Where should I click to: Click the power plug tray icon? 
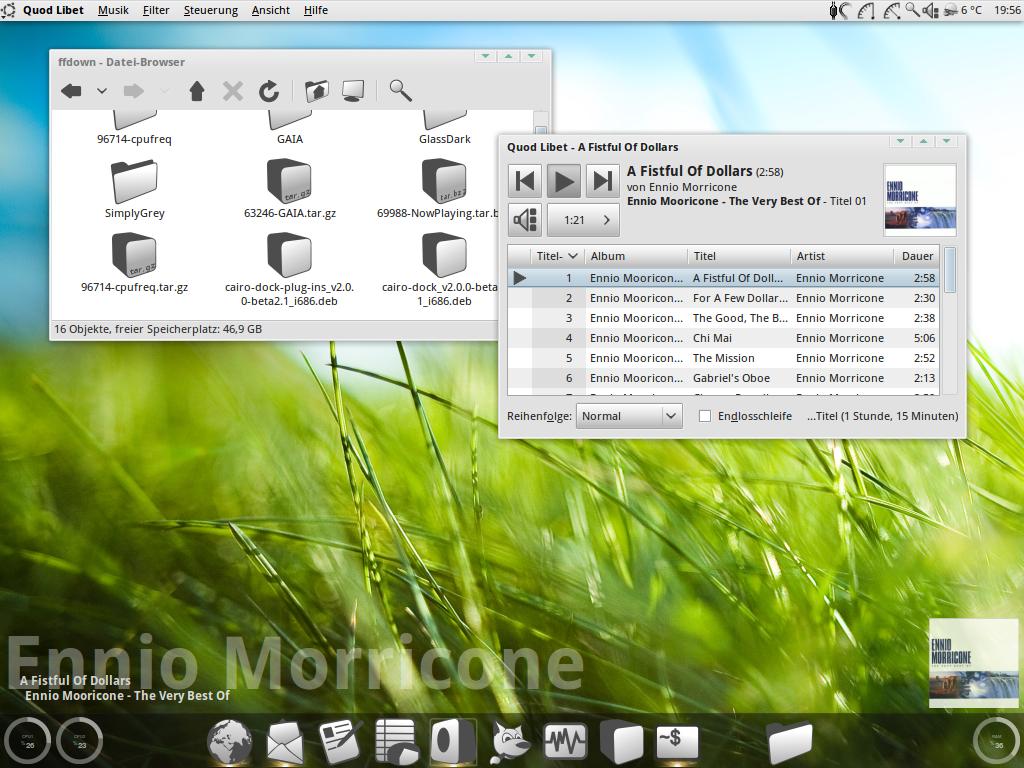[834, 10]
